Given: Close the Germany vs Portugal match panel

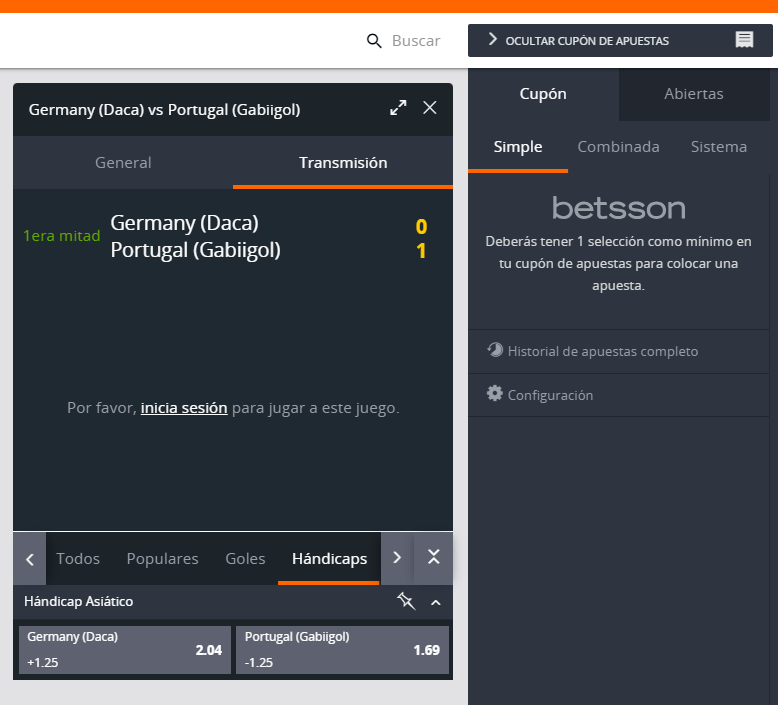Looking at the screenshot, I should pos(430,108).
